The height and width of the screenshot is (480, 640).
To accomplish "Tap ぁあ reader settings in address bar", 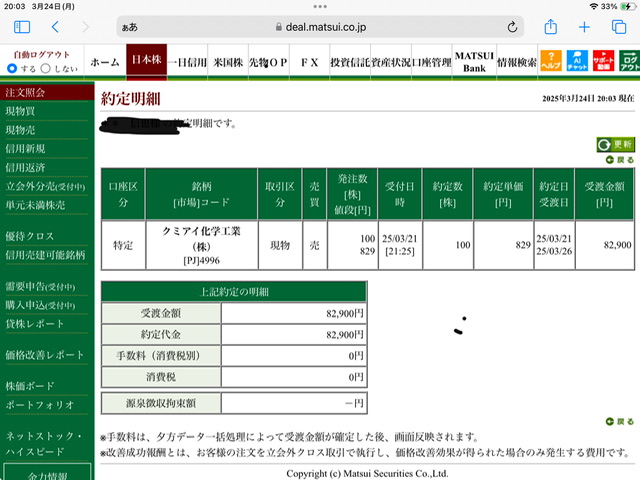I will (130, 27).
